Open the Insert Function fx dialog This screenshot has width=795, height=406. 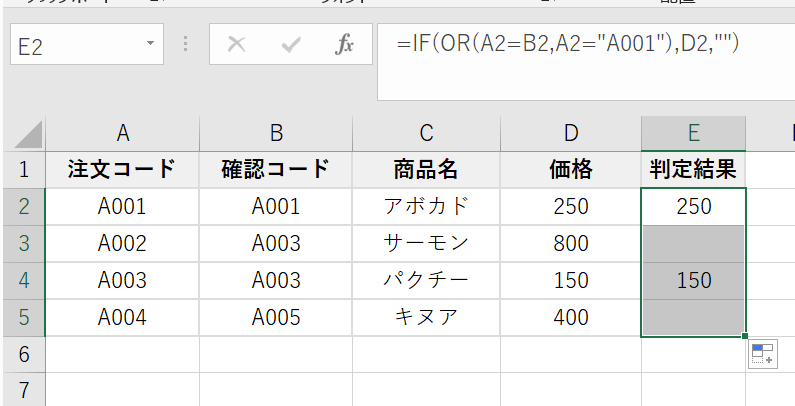coord(344,45)
